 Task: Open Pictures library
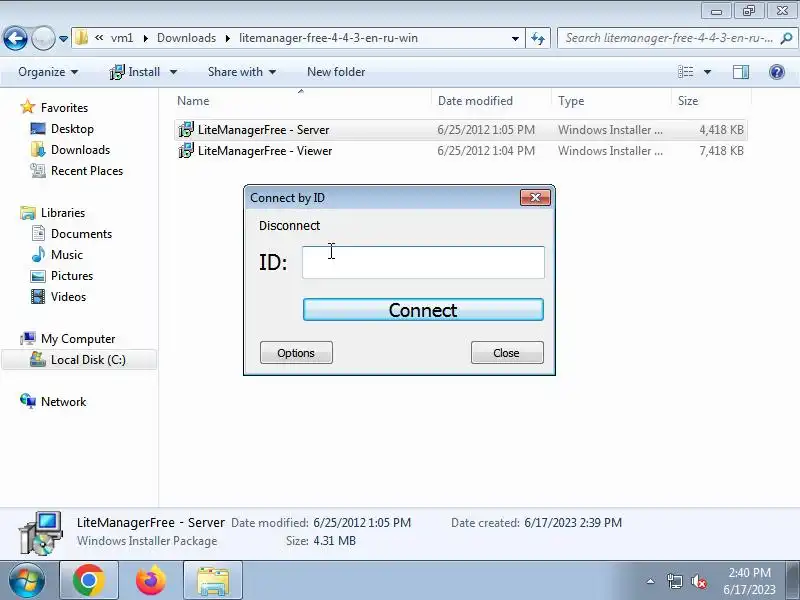pyautogui.click(x=72, y=275)
